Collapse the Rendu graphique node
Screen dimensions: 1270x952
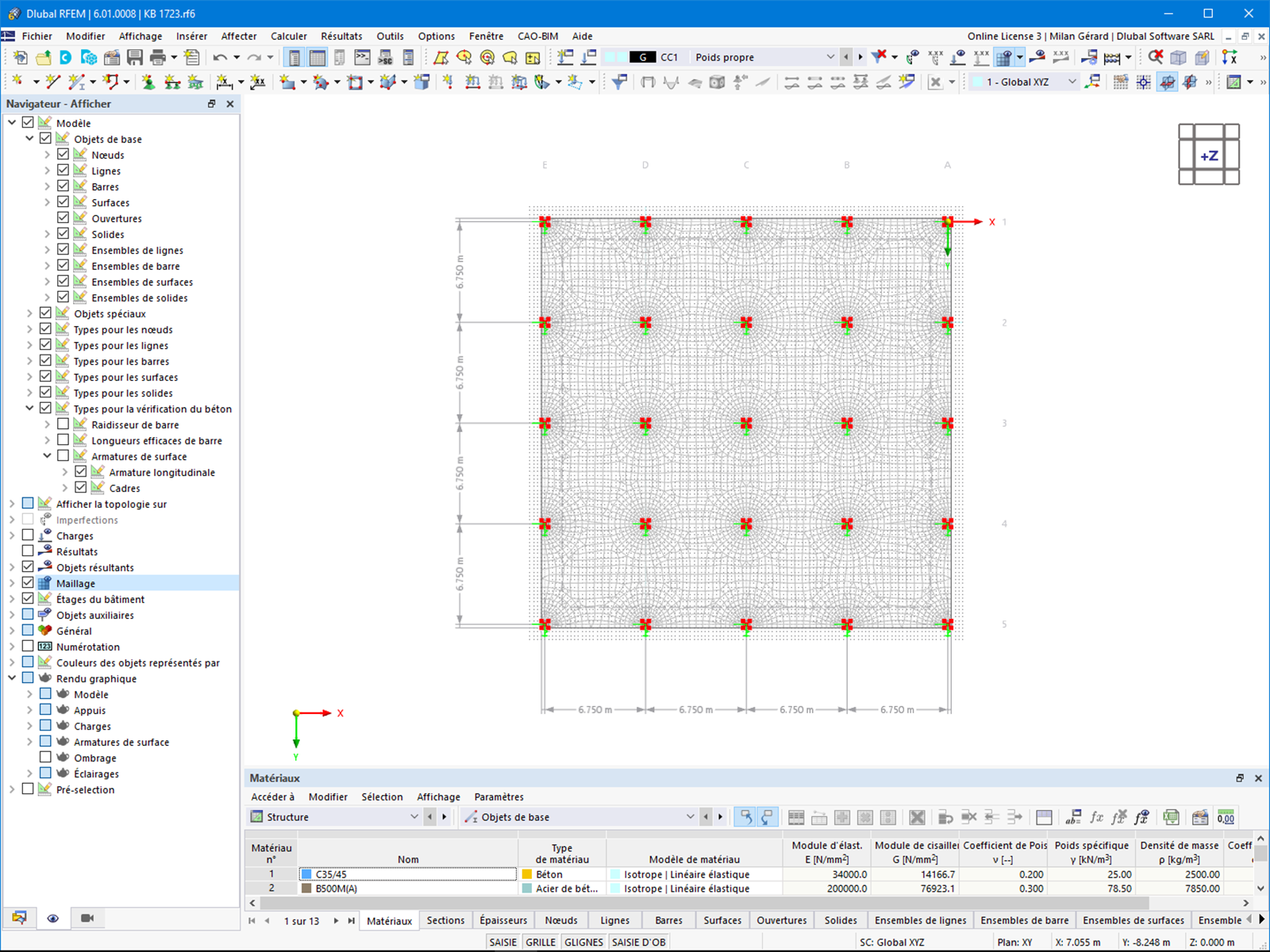(x=12, y=678)
